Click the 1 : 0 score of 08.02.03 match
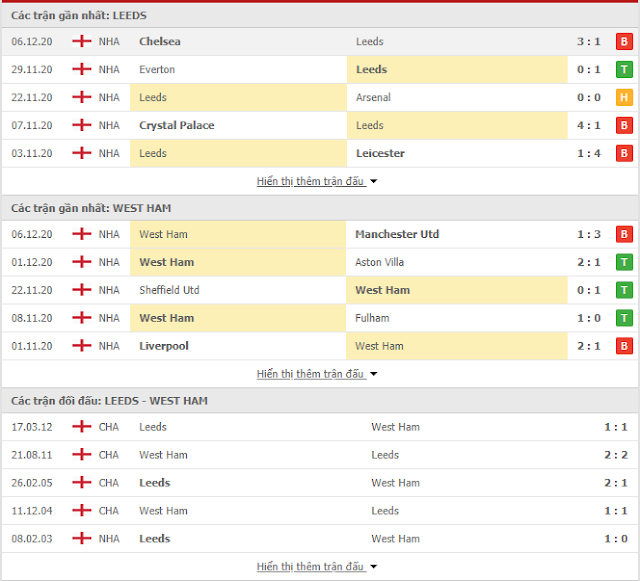This screenshot has width=640, height=581. [616, 539]
